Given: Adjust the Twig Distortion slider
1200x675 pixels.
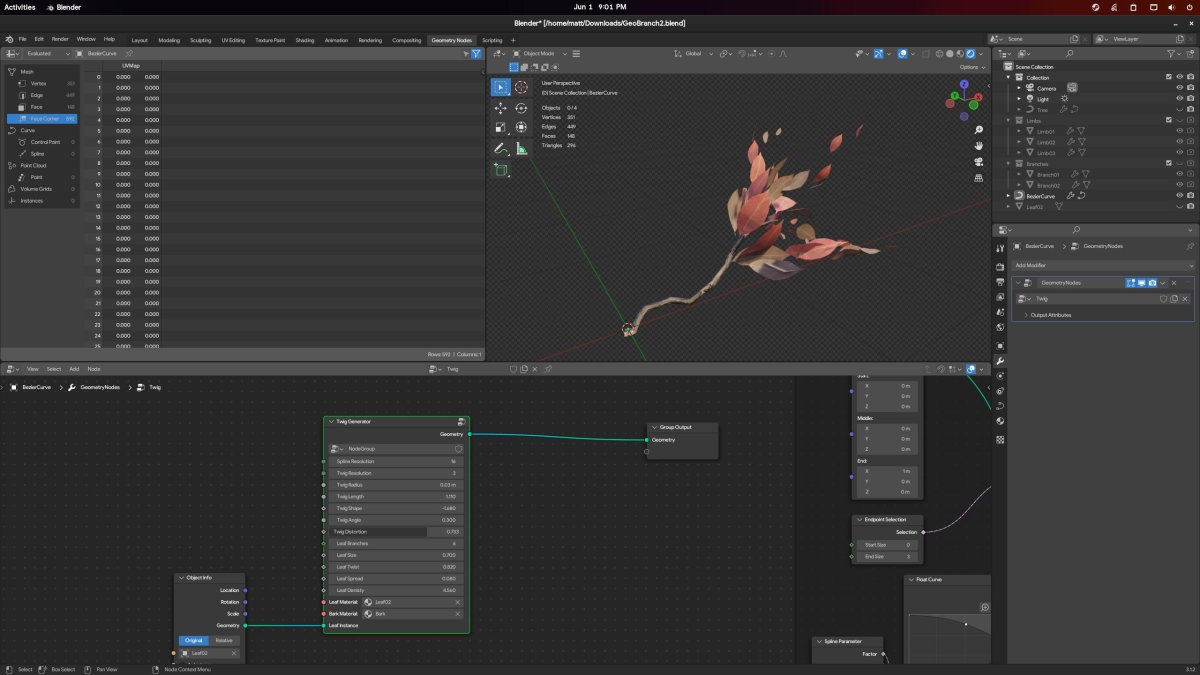Looking at the screenshot, I should coord(397,532).
